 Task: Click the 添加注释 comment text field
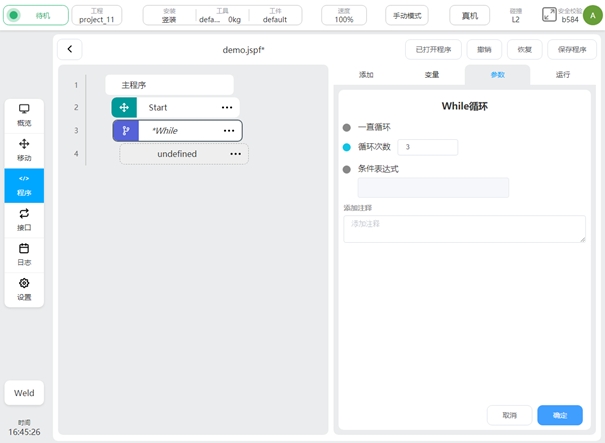(464, 229)
